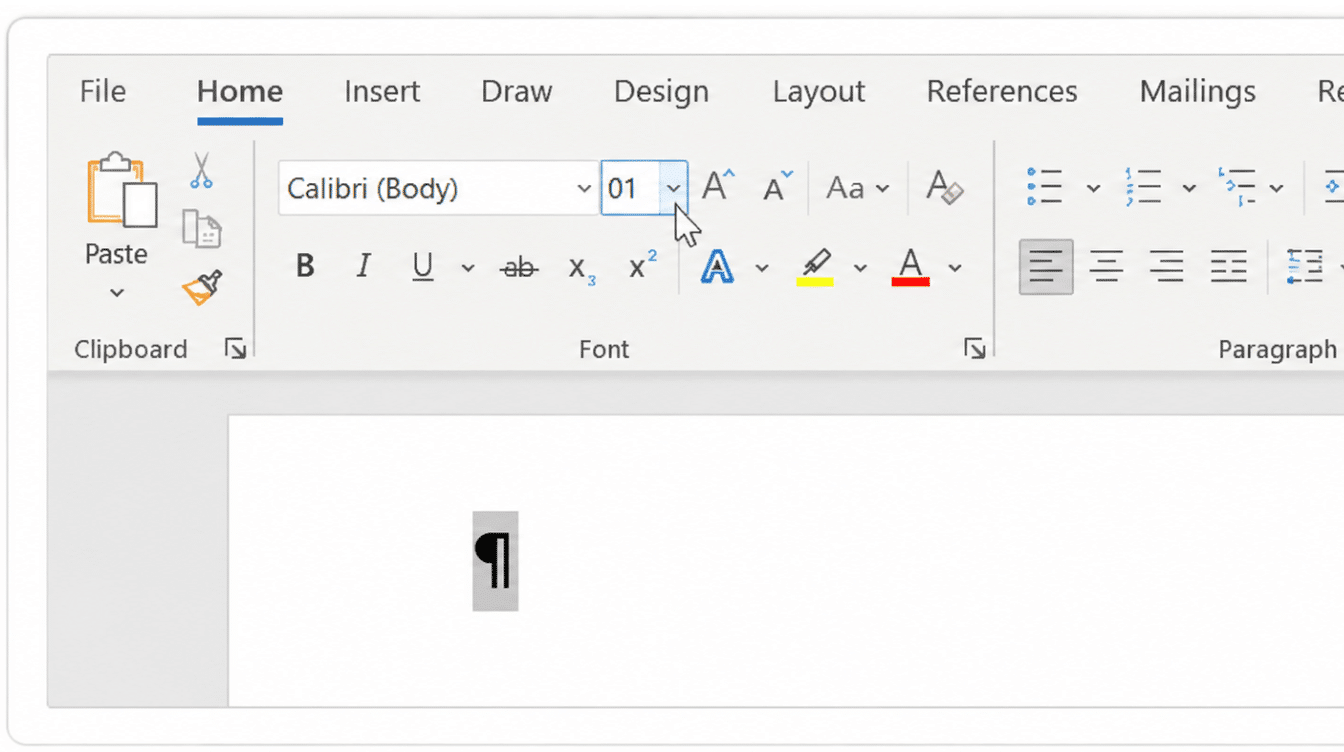Image resolution: width=1344 pixels, height=752 pixels.
Task: Toggle Justify paragraph alignment
Action: pyautogui.click(x=1229, y=267)
